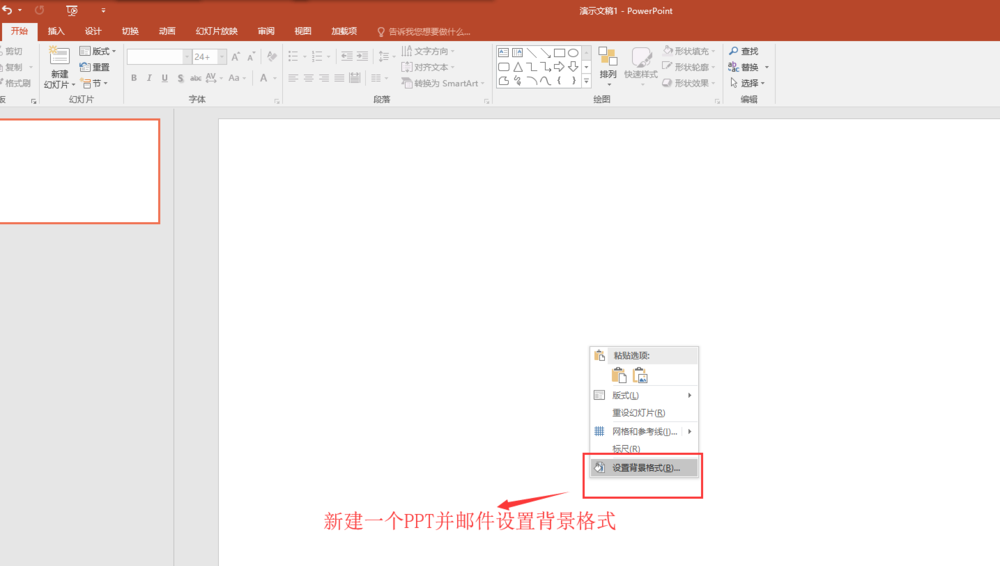Screen dimensions: 1000x566
Task: Click Decrease List Level indent icon
Action: tap(346, 57)
